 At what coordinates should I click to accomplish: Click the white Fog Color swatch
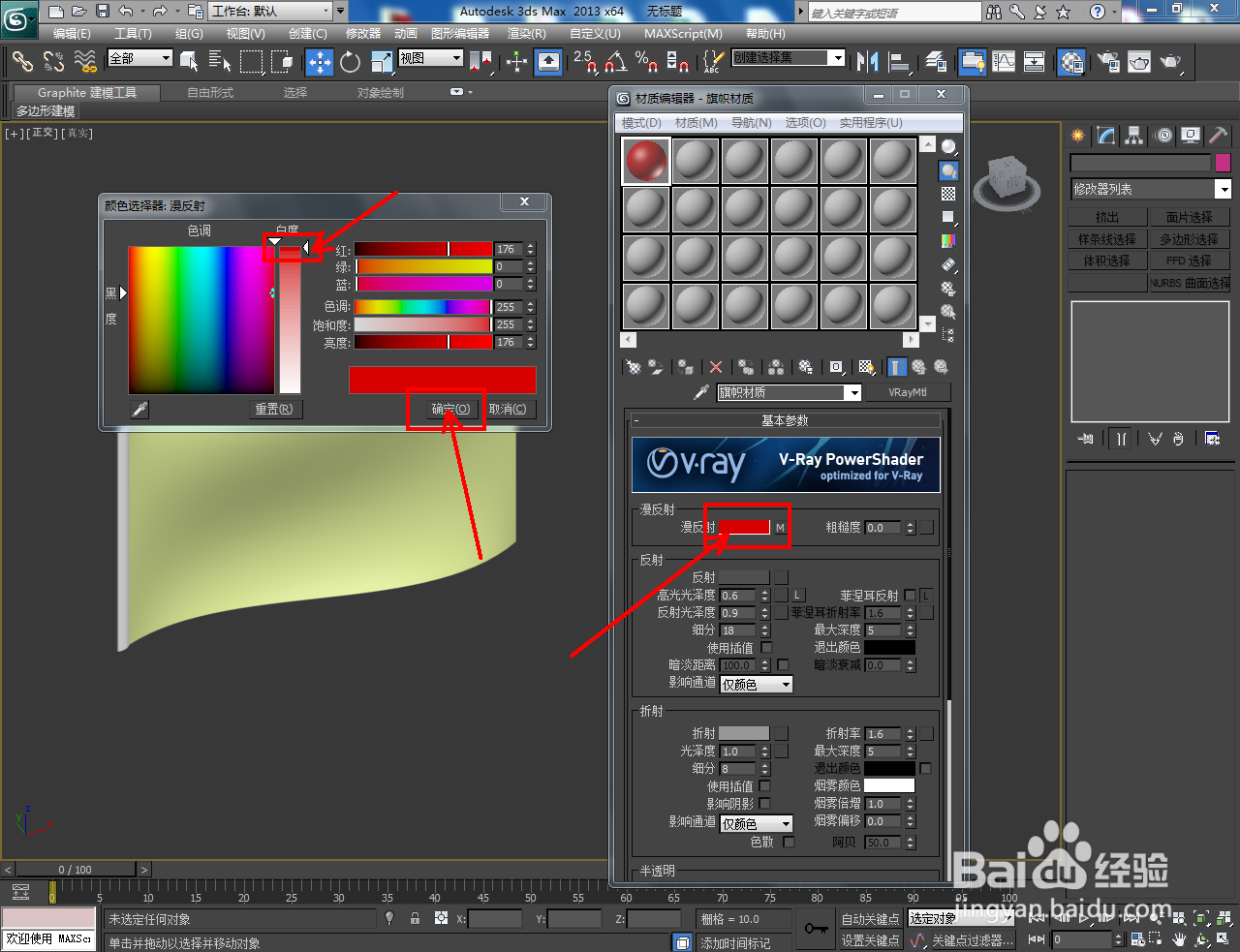pyautogui.click(x=889, y=785)
